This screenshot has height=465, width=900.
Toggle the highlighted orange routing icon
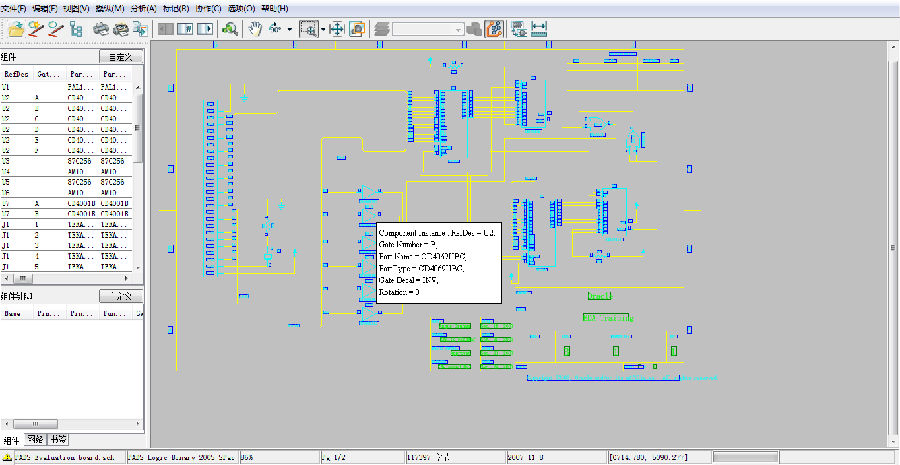493,29
